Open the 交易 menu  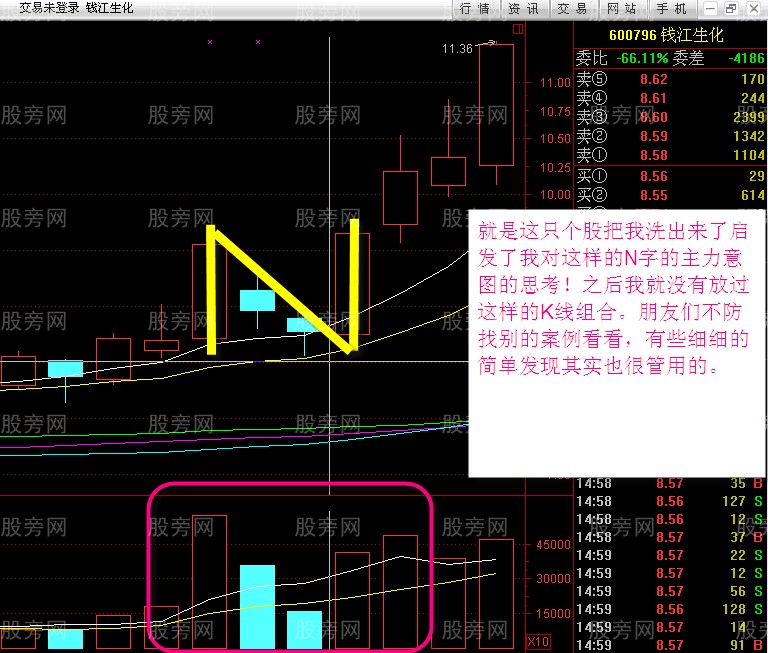pos(574,8)
